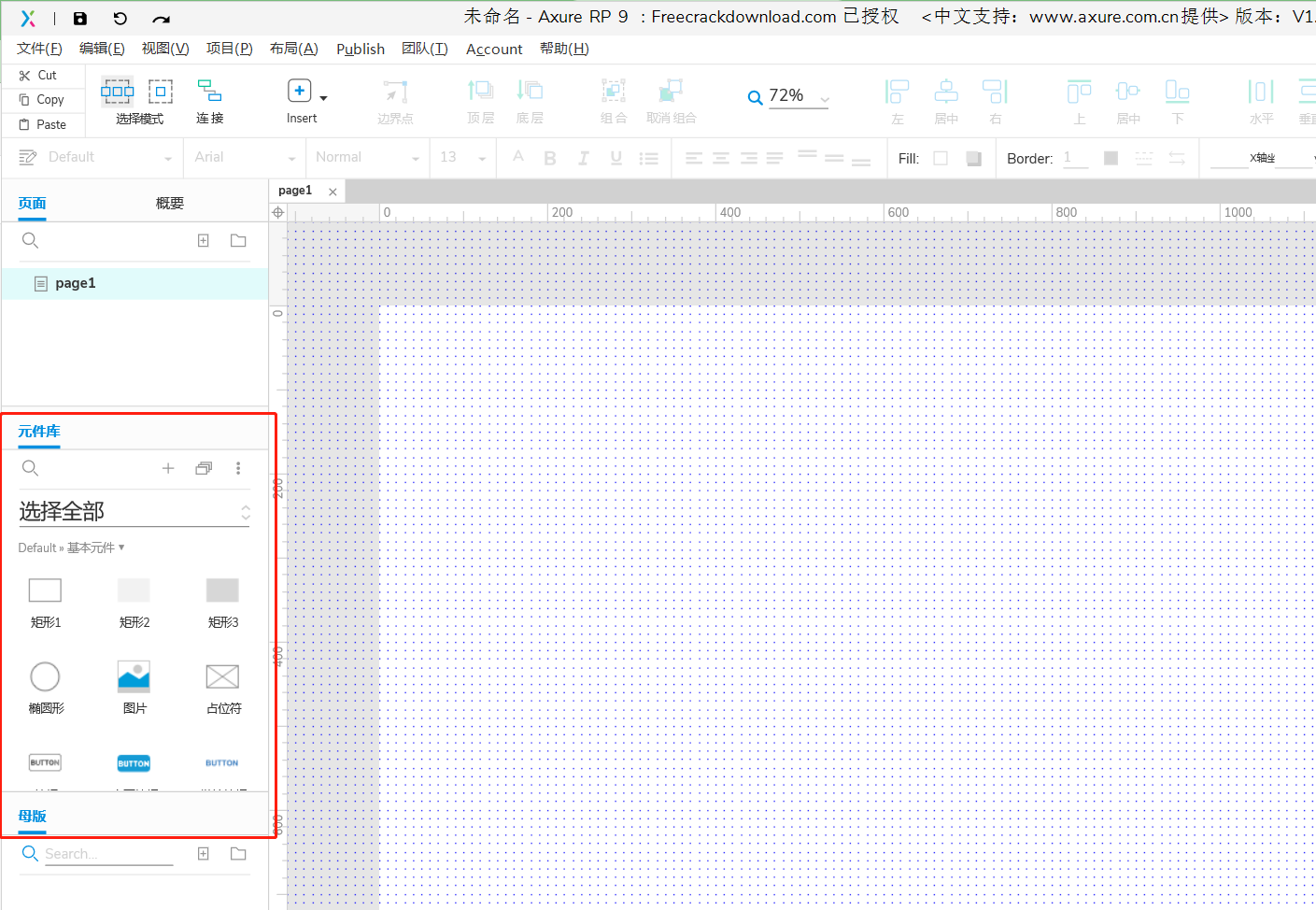Click the Publish button
The height and width of the screenshot is (910, 1316).
[361, 49]
